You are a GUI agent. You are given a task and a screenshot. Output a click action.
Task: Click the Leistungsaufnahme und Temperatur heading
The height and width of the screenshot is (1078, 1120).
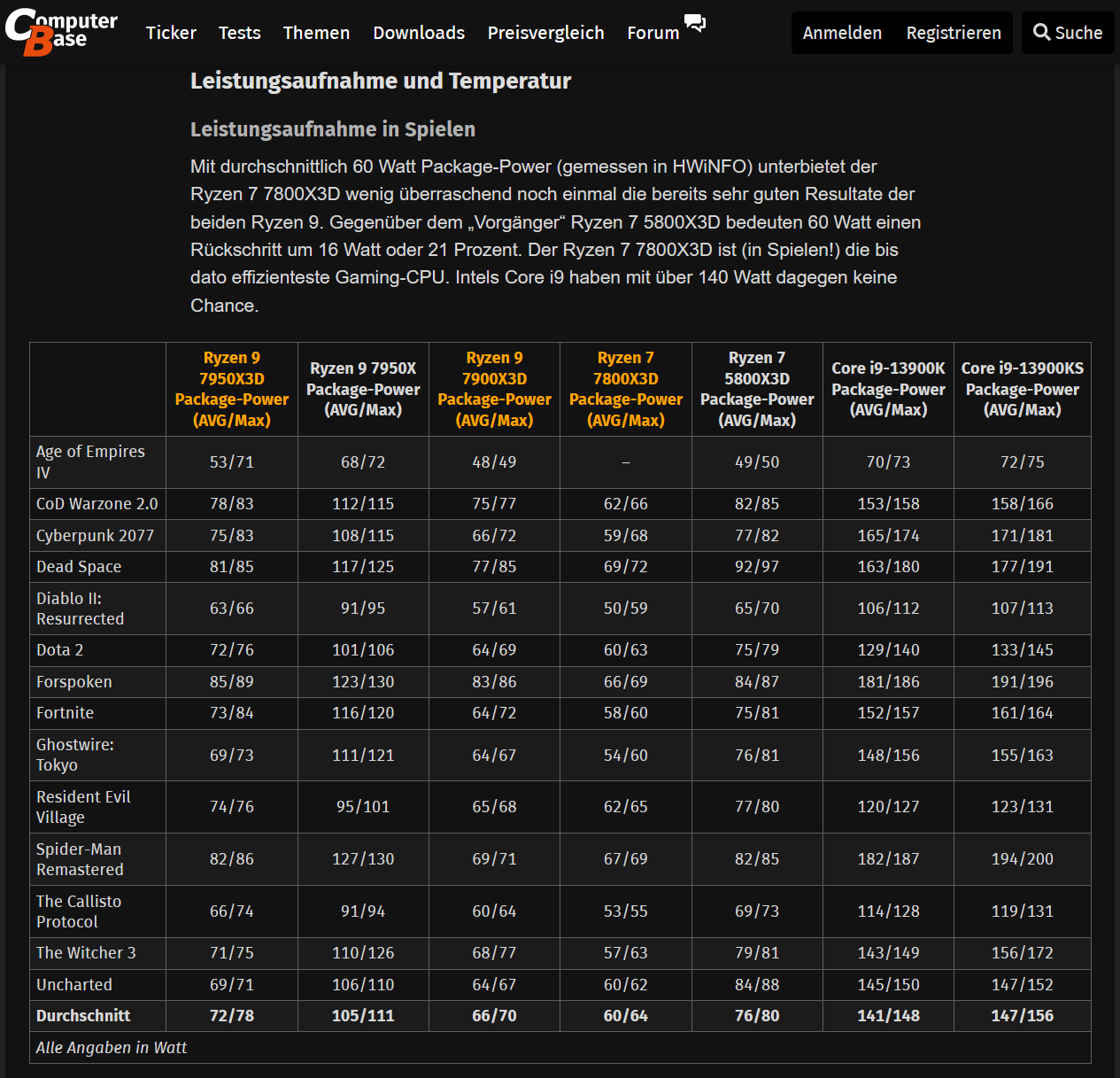[381, 81]
